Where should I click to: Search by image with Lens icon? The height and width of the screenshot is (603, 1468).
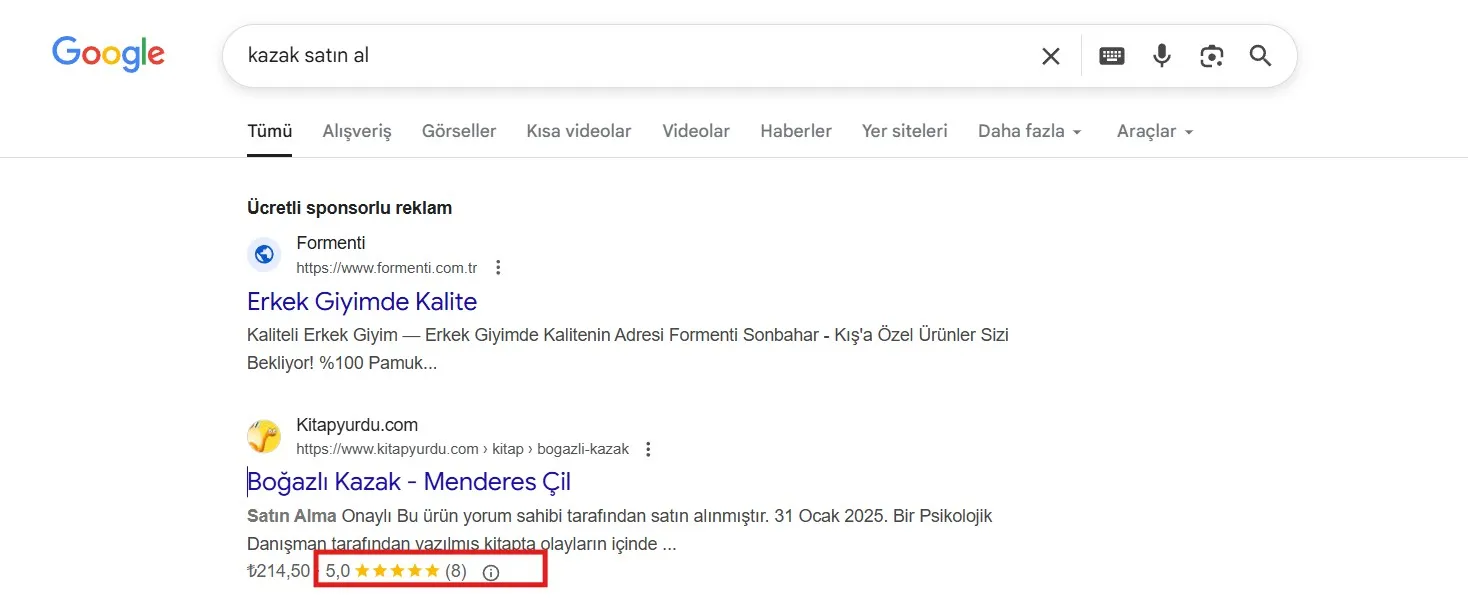(1211, 56)
